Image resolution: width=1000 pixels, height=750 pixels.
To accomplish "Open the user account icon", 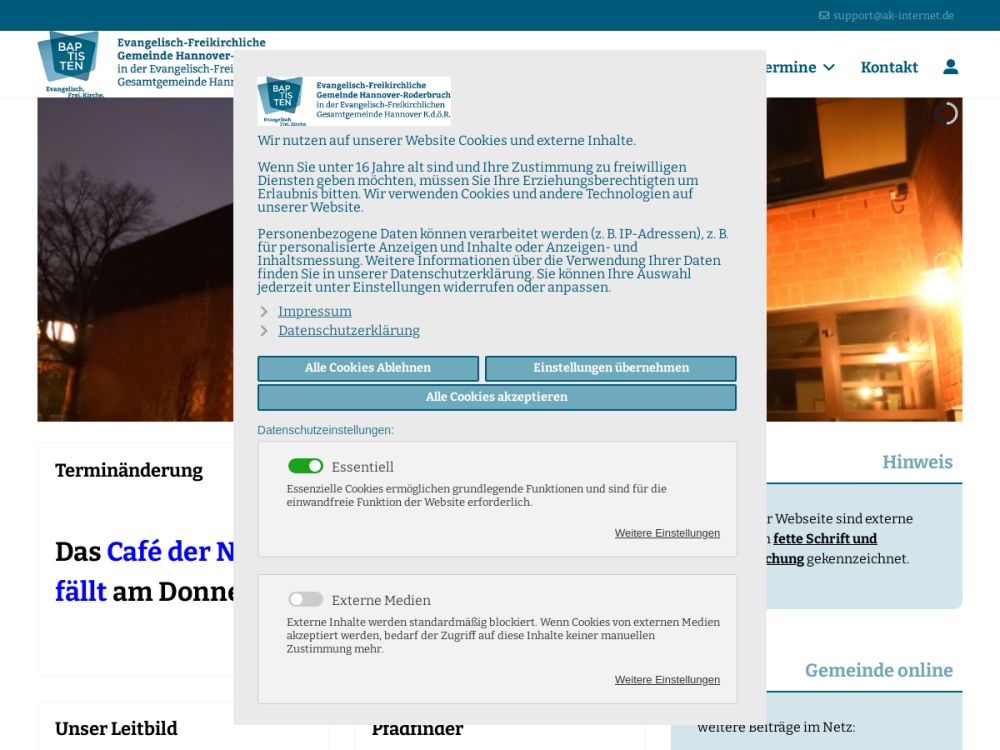I will 950,67.
